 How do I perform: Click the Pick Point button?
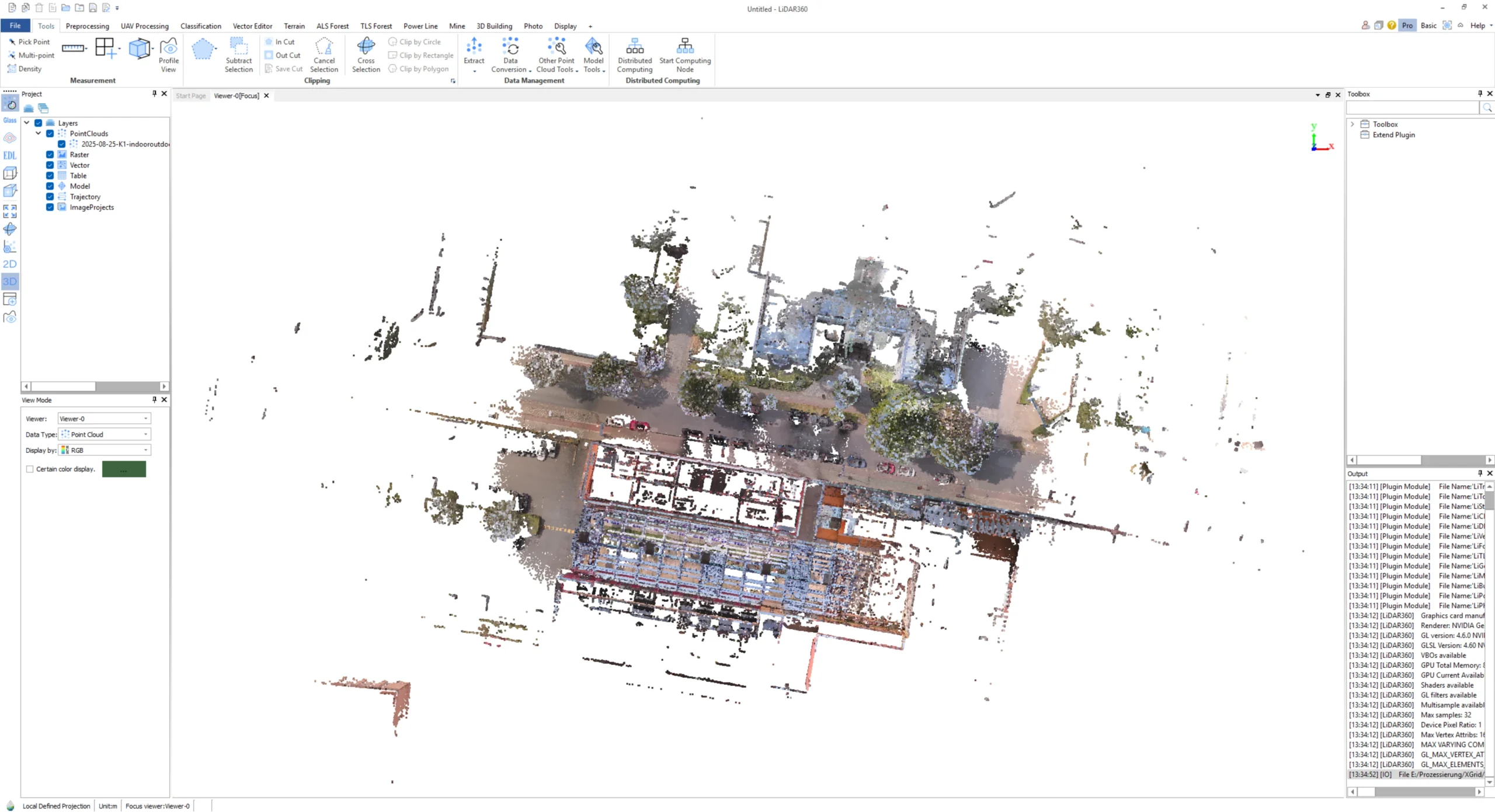coord(29,42)
